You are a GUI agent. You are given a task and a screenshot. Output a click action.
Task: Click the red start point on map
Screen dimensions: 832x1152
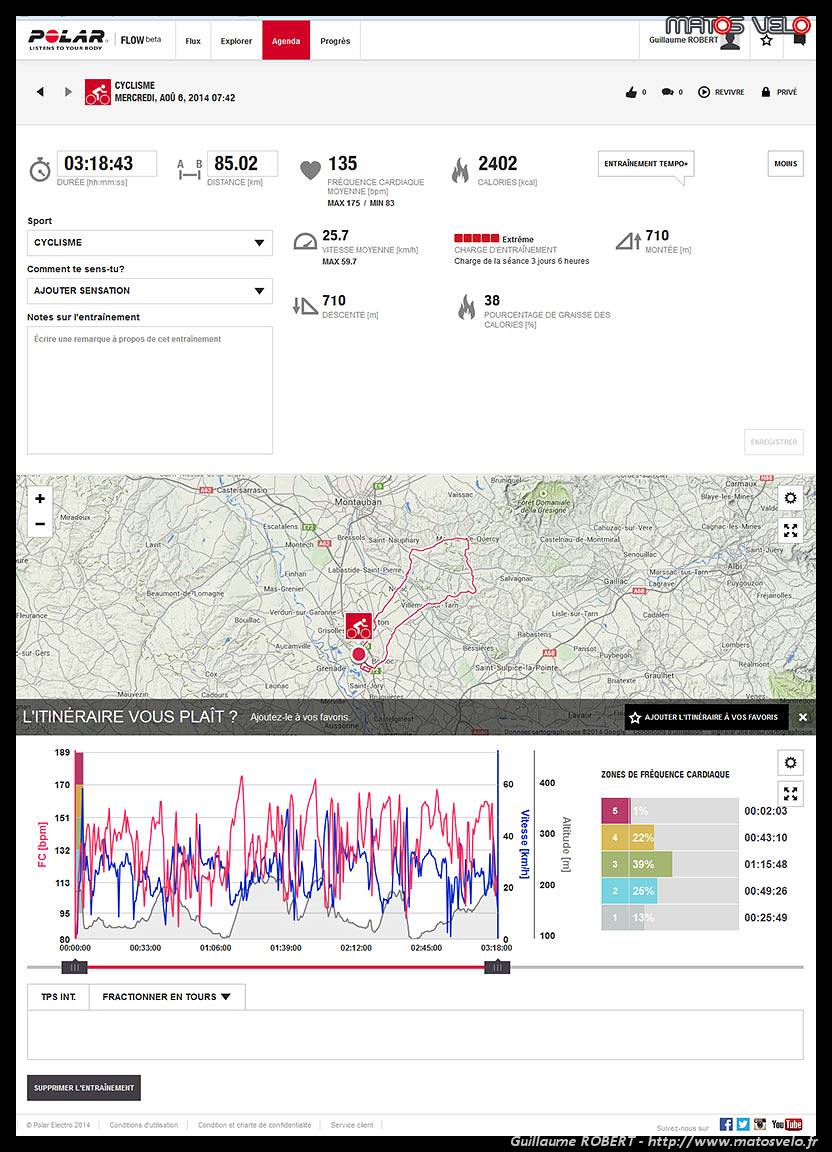pos(359,654)
